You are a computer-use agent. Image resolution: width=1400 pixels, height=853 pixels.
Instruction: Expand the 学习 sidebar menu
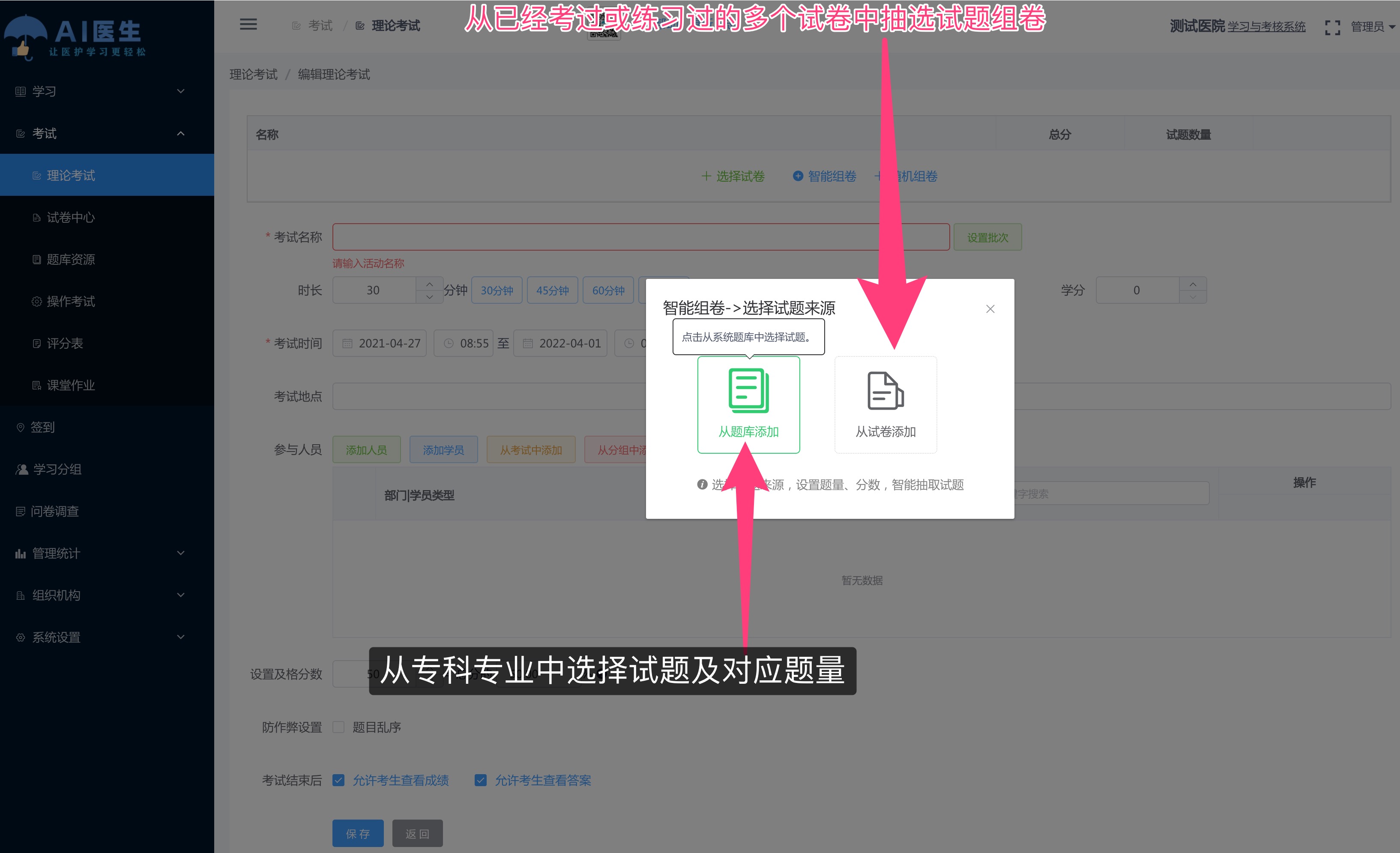(x=107, y=92)
